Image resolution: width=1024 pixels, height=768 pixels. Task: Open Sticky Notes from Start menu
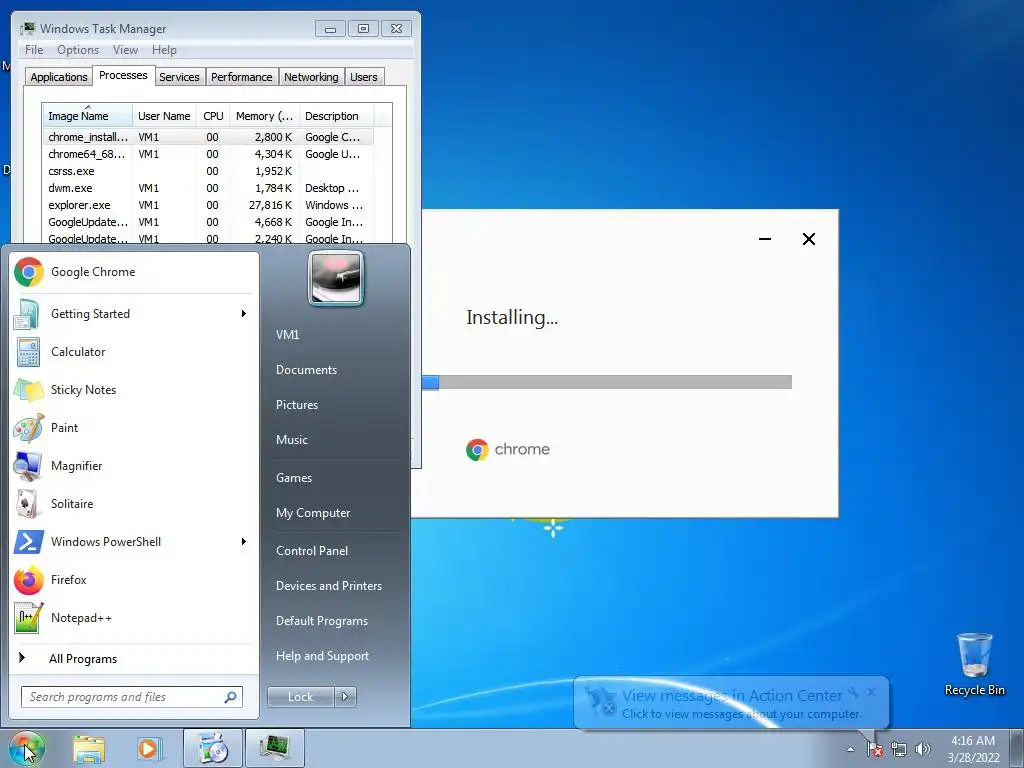134,390
